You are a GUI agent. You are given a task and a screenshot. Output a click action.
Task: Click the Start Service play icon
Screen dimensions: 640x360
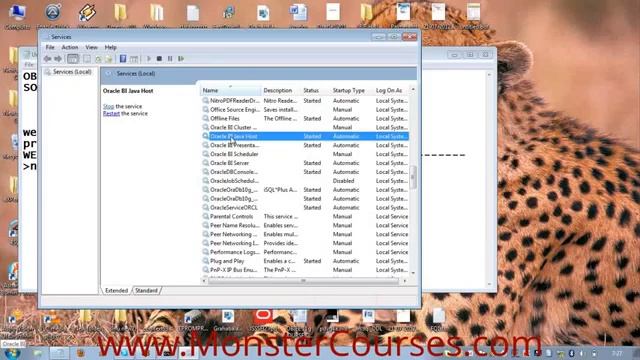pyautogui.click(x=149, y=59)
